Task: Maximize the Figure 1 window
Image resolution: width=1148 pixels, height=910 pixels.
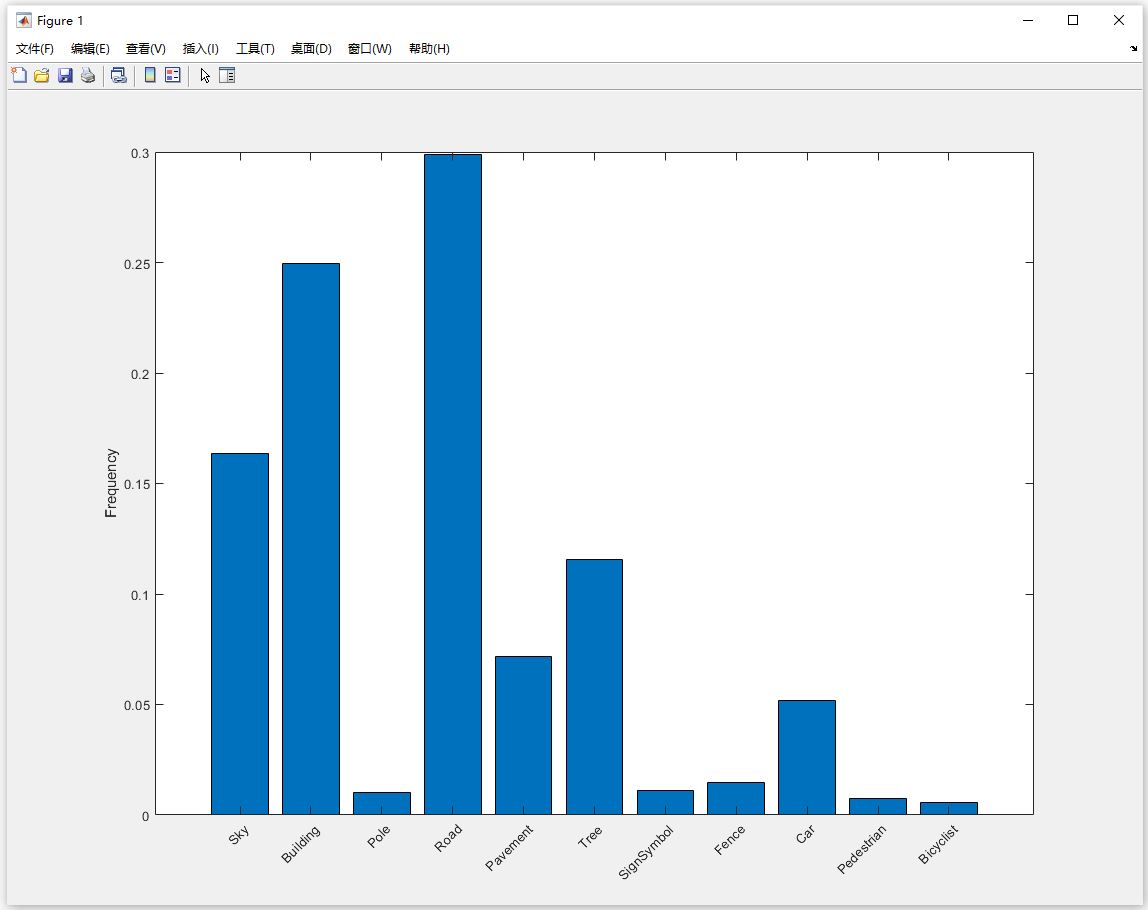Action: click(x=1073, y=20)
